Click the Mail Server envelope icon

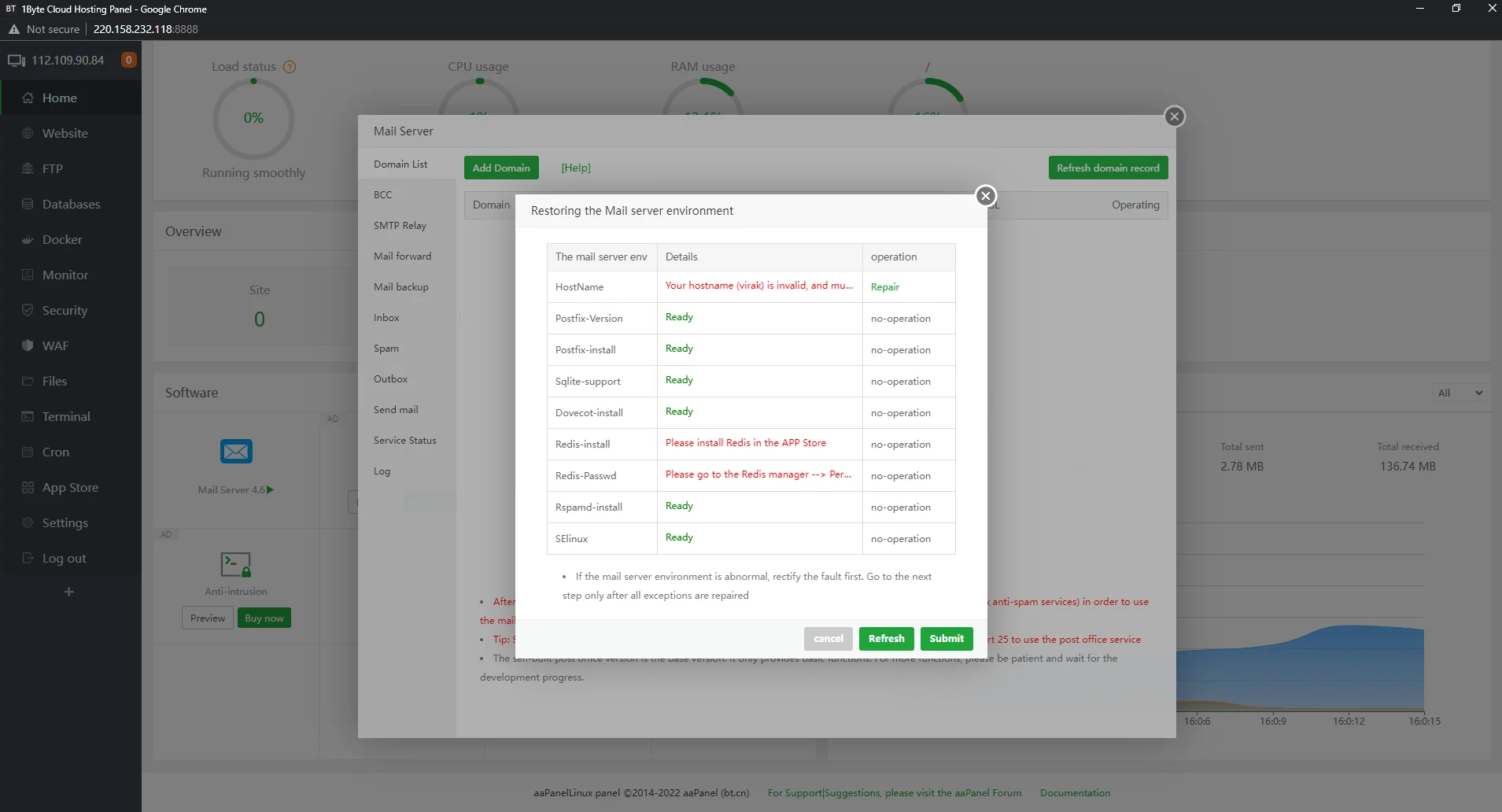click(236, 452)
